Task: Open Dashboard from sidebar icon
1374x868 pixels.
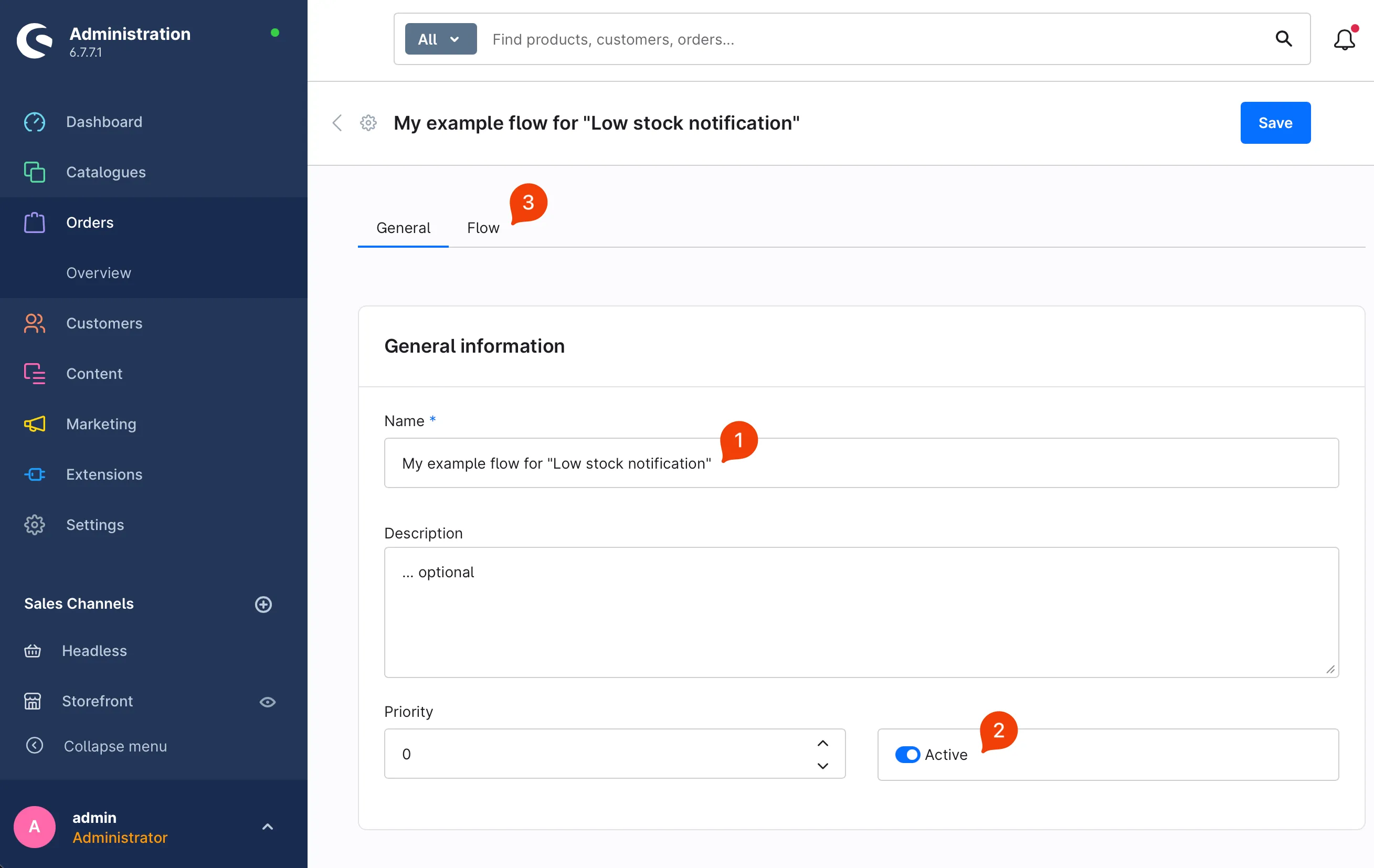Action: (34, 122)
